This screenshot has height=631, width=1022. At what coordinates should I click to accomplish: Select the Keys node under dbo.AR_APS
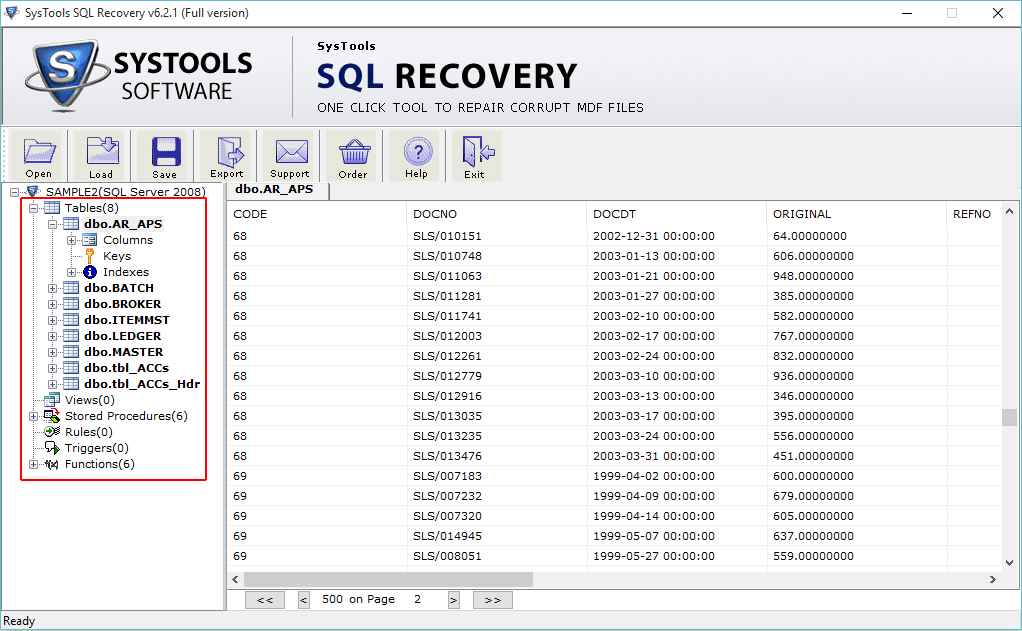[x=116, y=255]
